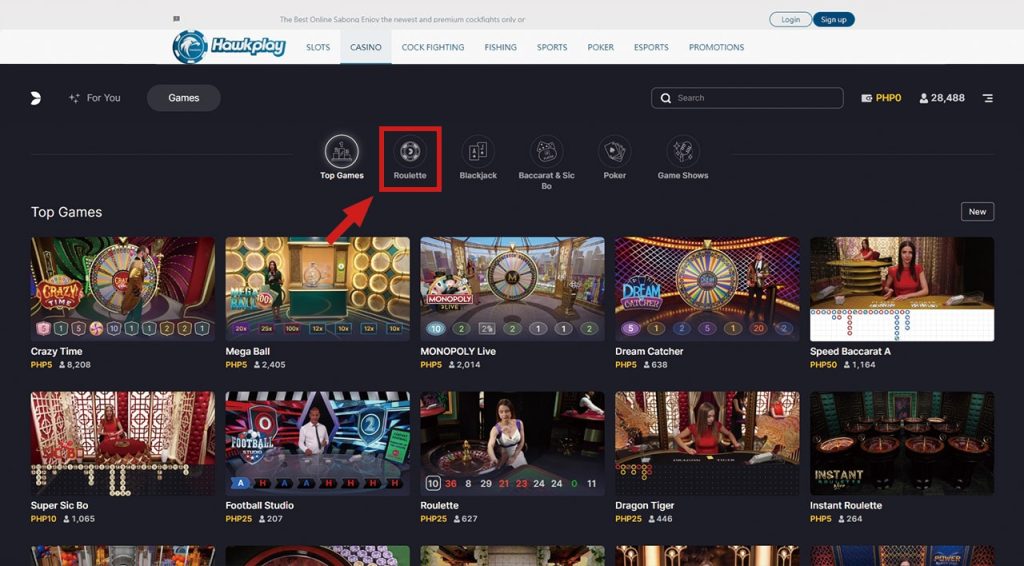Open the Crazy Time game thumbnail
Image resolution: width=1024 pixels, height=566 pixels.
pyautogui.click(x=123, y=289)
